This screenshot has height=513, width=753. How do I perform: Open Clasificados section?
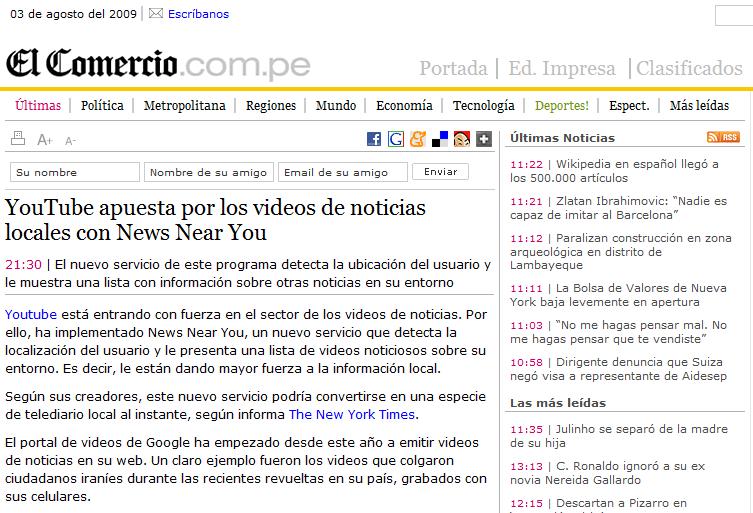[x=690, y=68]
